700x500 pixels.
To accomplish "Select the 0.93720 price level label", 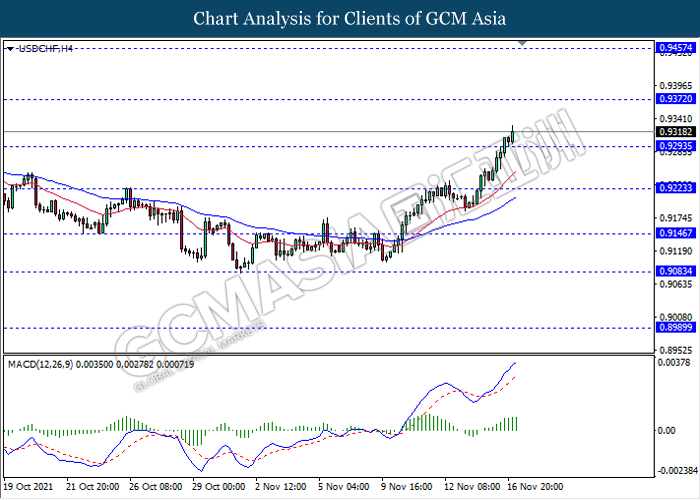I will coord(675,99).
